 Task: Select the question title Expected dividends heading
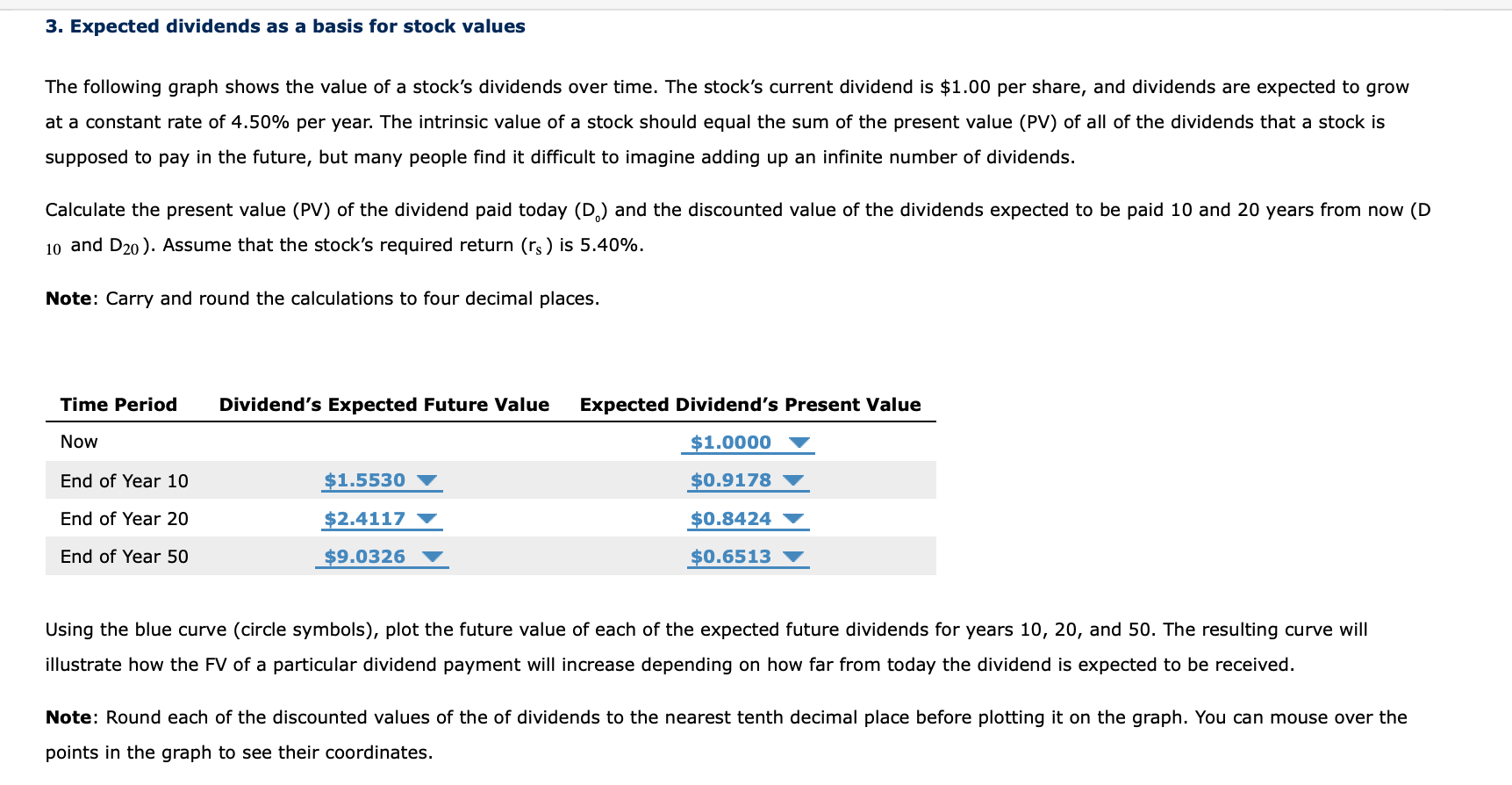(285, 25)
